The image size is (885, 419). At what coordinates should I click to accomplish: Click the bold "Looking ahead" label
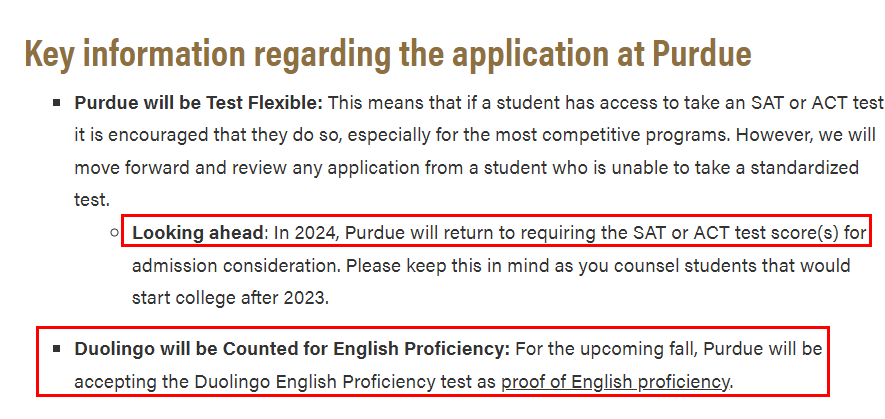(x=198, y=233)
